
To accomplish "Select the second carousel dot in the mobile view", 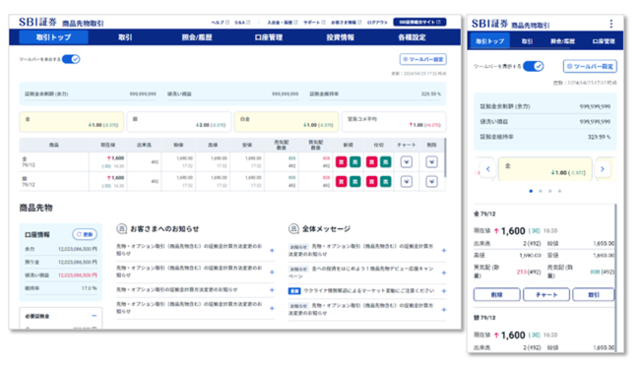I will (x=540, y=191).
